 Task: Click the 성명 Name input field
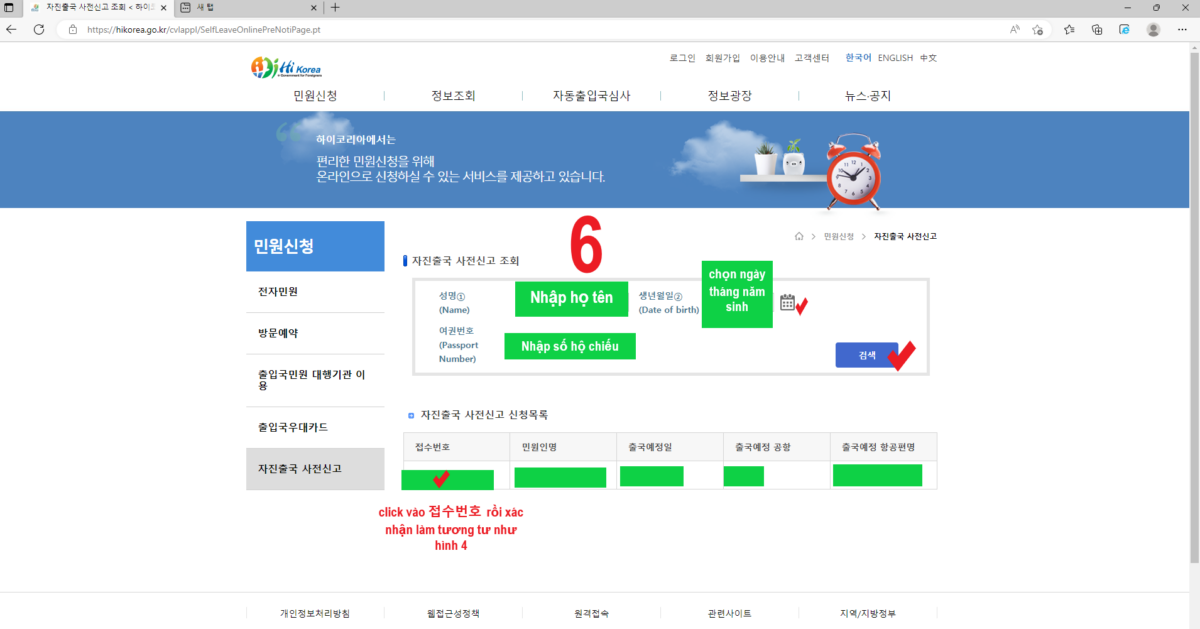pos(571,298)
